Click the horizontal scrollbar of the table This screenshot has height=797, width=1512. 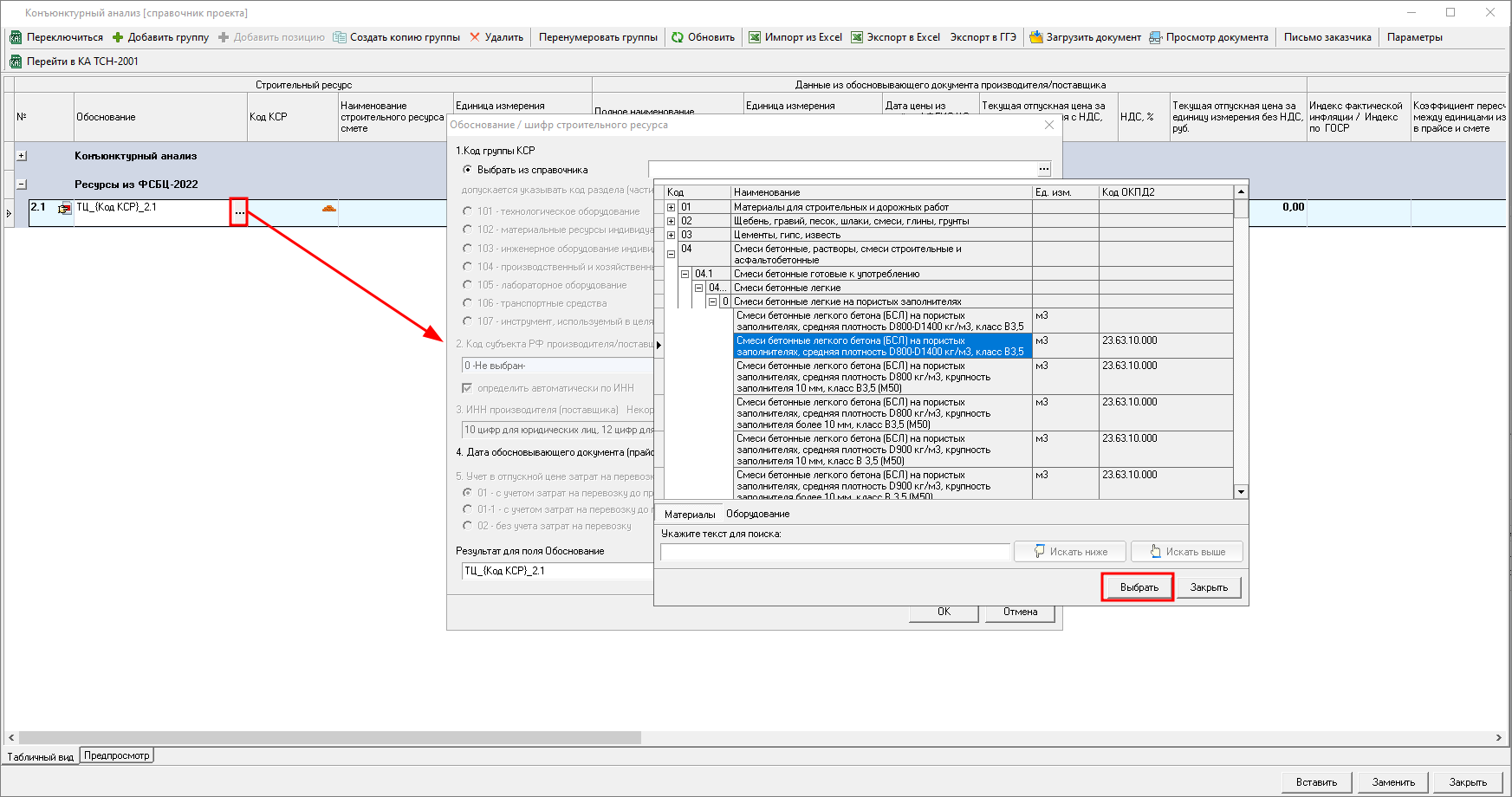[x=329, y=737]
